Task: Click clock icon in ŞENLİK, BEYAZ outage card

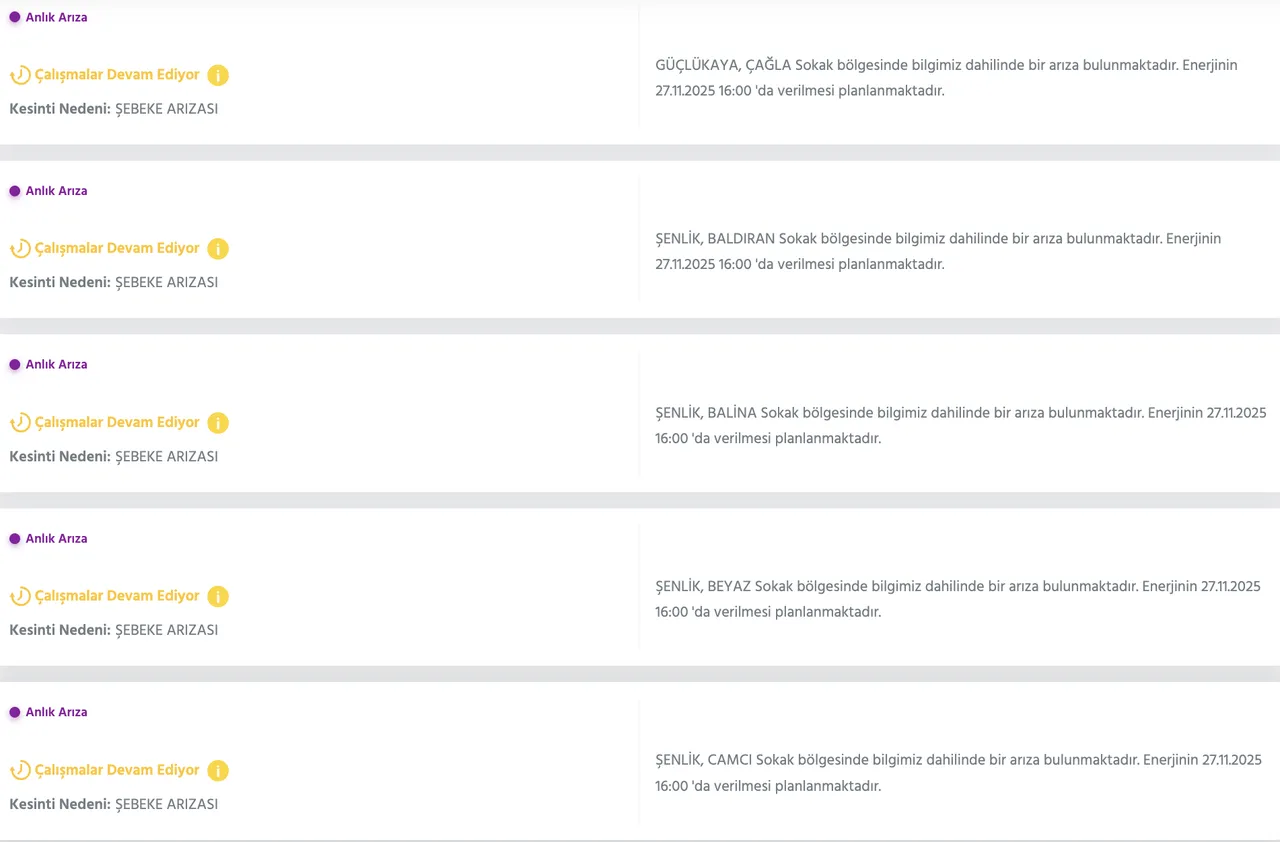Action: [x=20, y=596]
